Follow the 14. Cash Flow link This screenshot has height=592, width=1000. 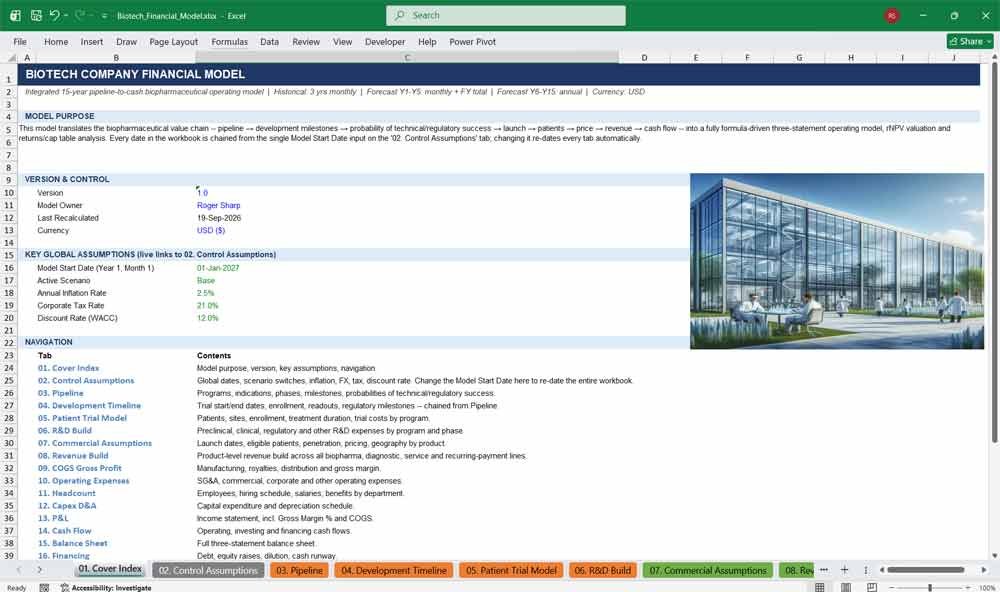(x=64, y=531)
